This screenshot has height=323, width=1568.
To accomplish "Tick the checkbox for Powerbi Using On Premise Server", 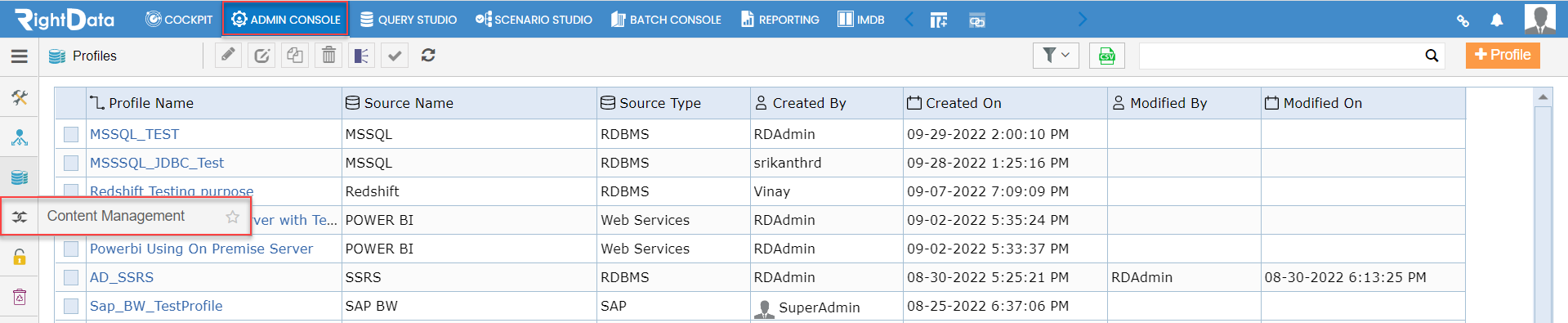I will click(x=71, y=249).
